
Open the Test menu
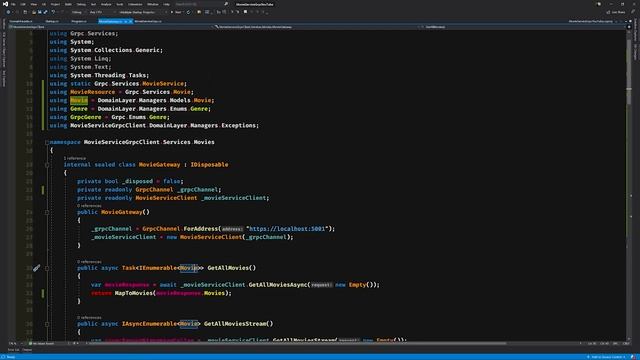tap(93, 4)
